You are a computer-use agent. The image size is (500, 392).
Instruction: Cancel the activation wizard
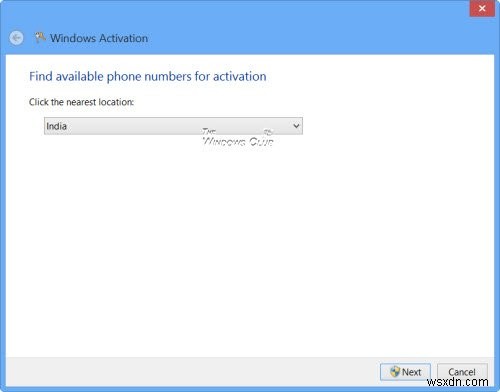pyautogui.click(x=462, y=372)
